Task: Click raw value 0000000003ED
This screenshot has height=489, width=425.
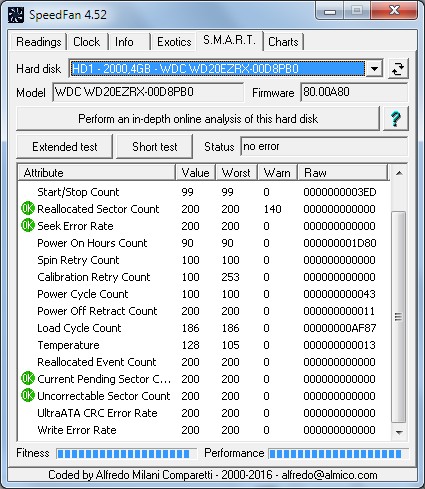Action: (x=340, y=192)
